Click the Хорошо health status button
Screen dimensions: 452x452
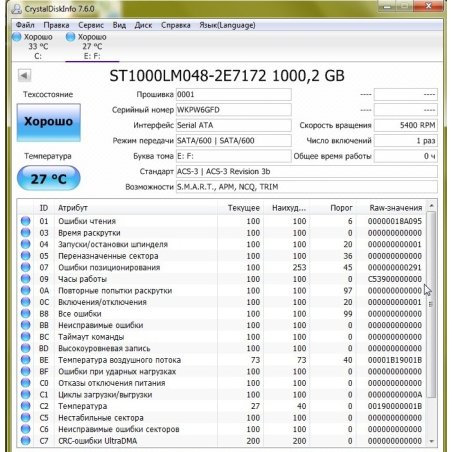[x=49, y=122]
